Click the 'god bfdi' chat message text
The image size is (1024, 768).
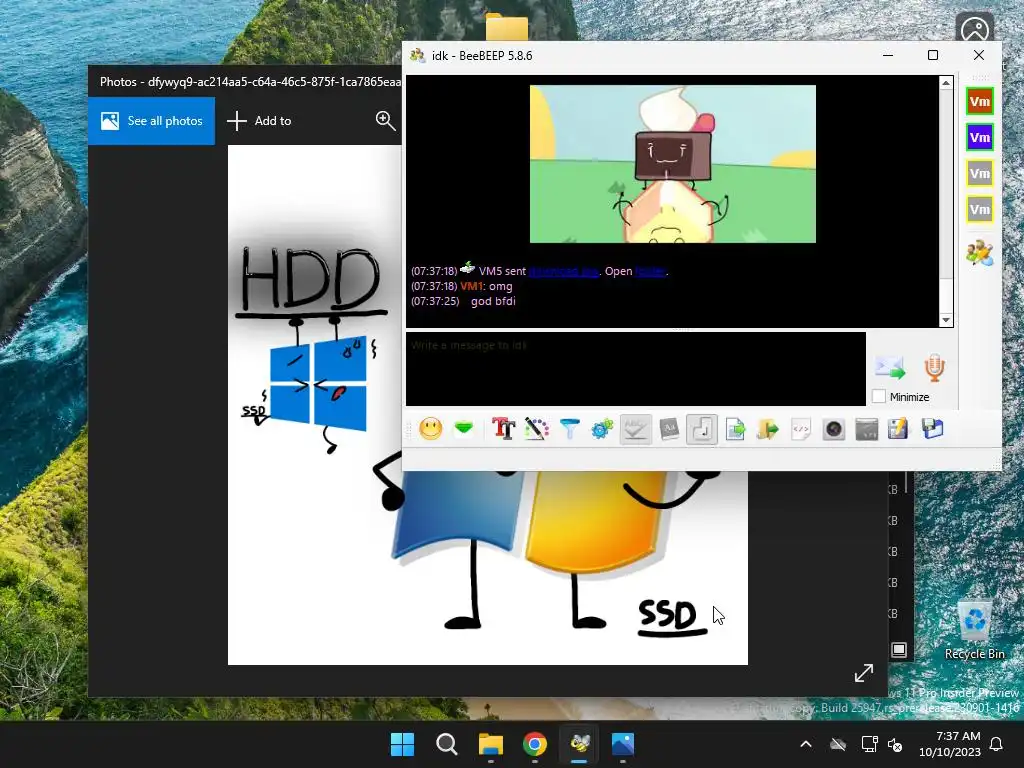coord(493,301)
